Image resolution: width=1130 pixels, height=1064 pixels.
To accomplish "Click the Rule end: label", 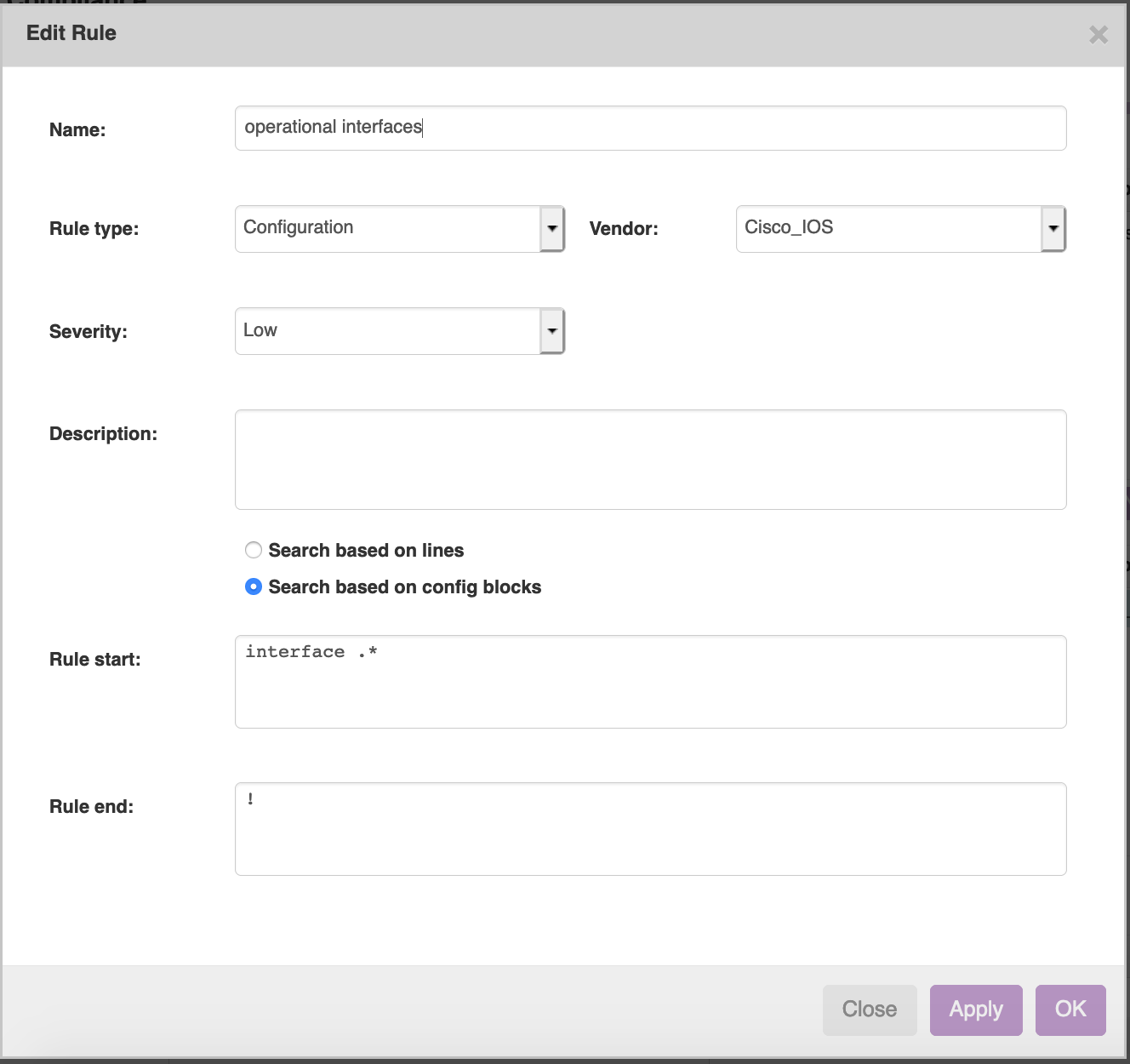I will [x=92, y=807].
